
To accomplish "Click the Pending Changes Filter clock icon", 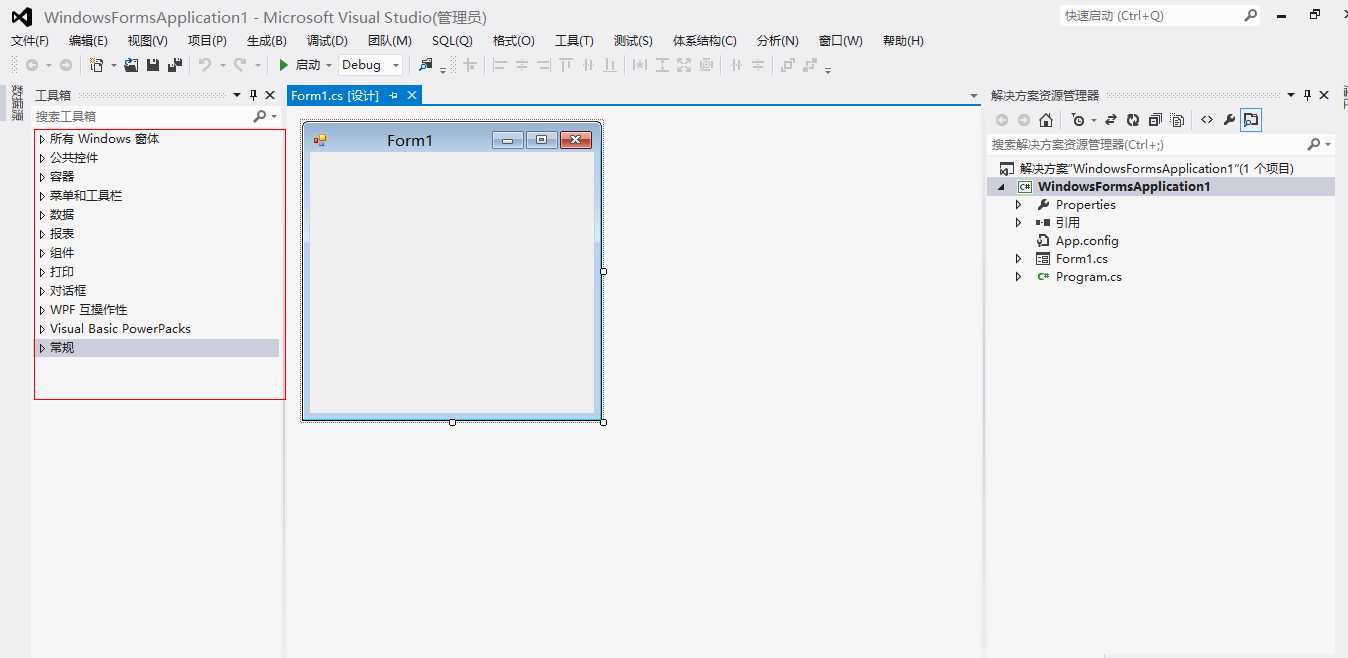I will [1078, 120].
